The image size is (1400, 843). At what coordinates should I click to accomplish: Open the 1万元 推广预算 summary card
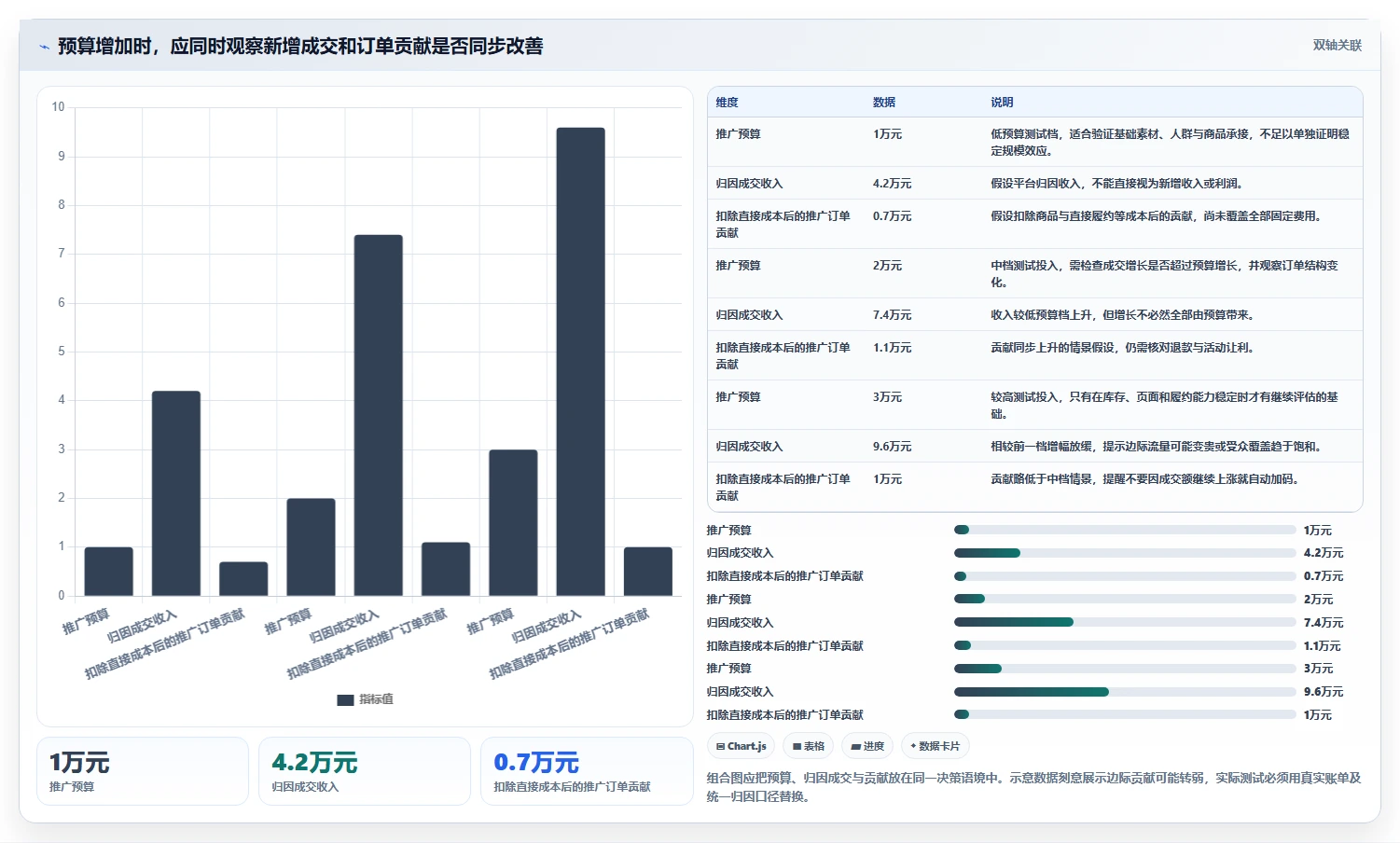(x=143, y=771)
